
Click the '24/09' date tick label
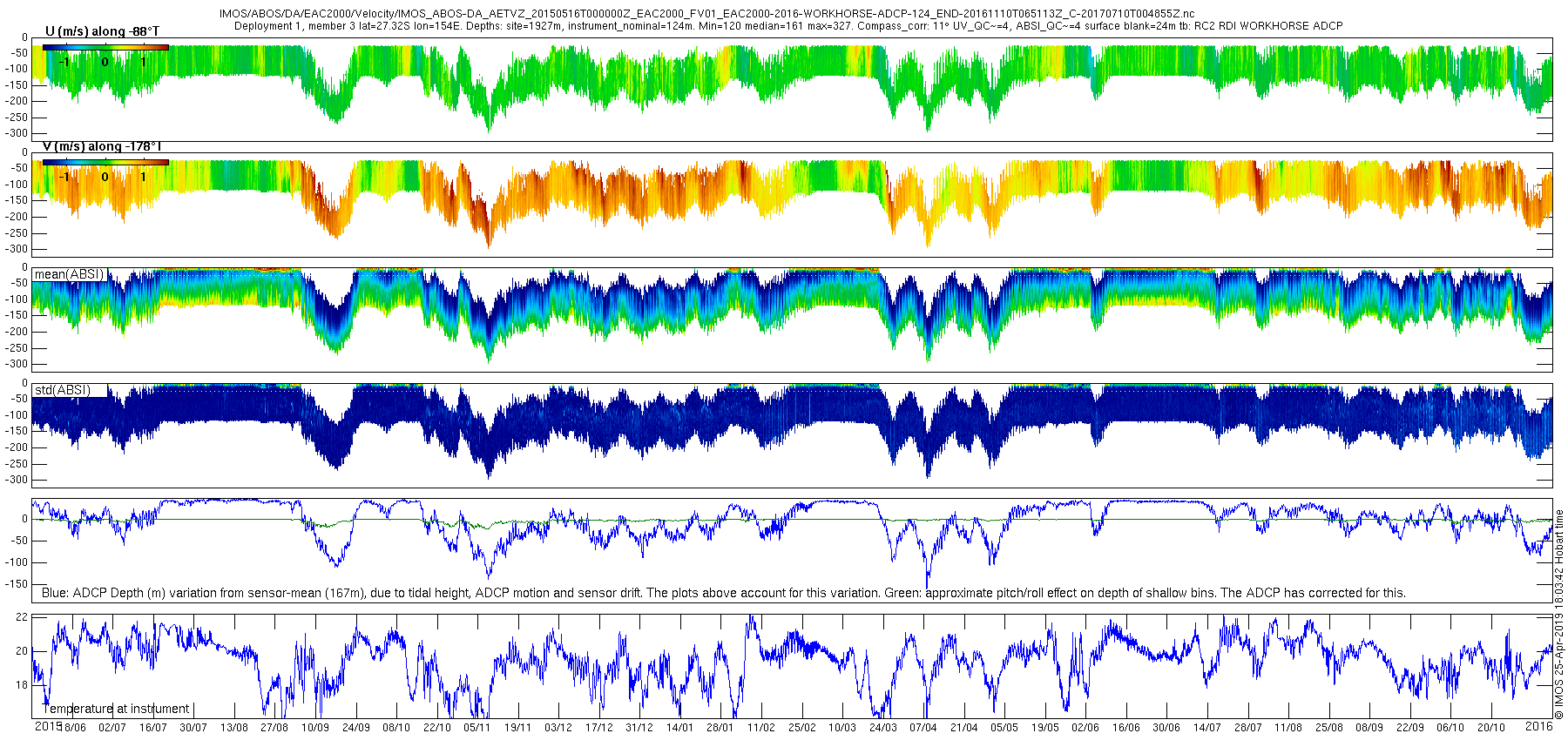pos(355,728)
